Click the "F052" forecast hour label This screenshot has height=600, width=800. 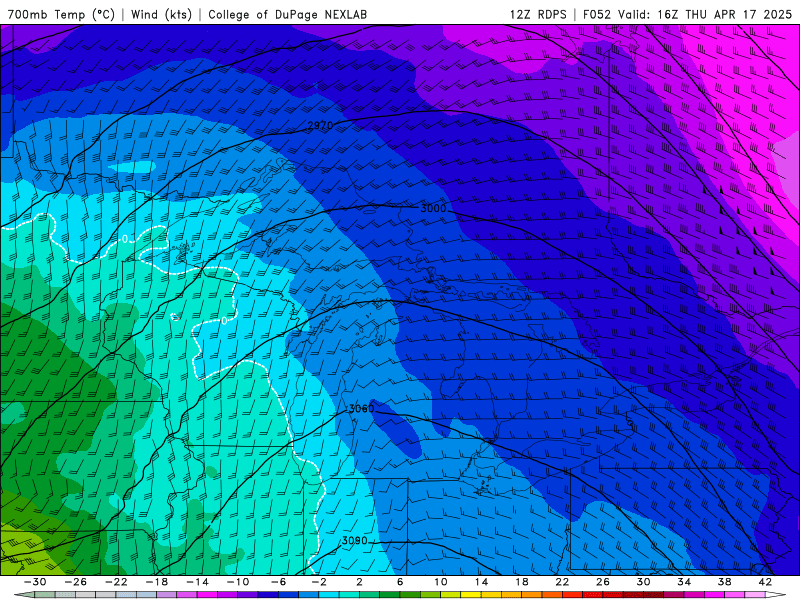pos(596,14)
